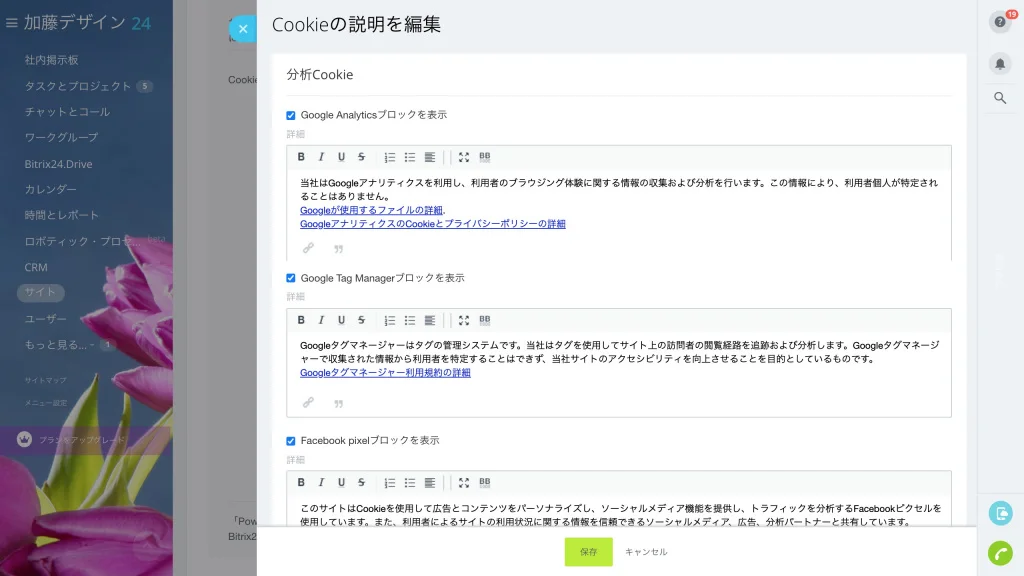Screen dimensions: 1024x576
Task: Switch Facebook pixel editor to BB-code
Action: 485,483
